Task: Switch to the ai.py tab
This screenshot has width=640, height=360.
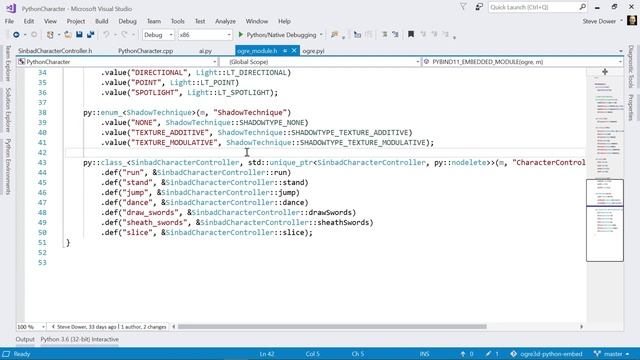Action: point(205,51)
